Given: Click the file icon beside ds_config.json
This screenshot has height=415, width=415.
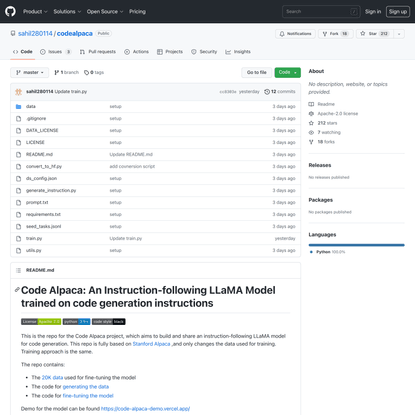Looking at the screenshot, I should (x=19, y=179).
